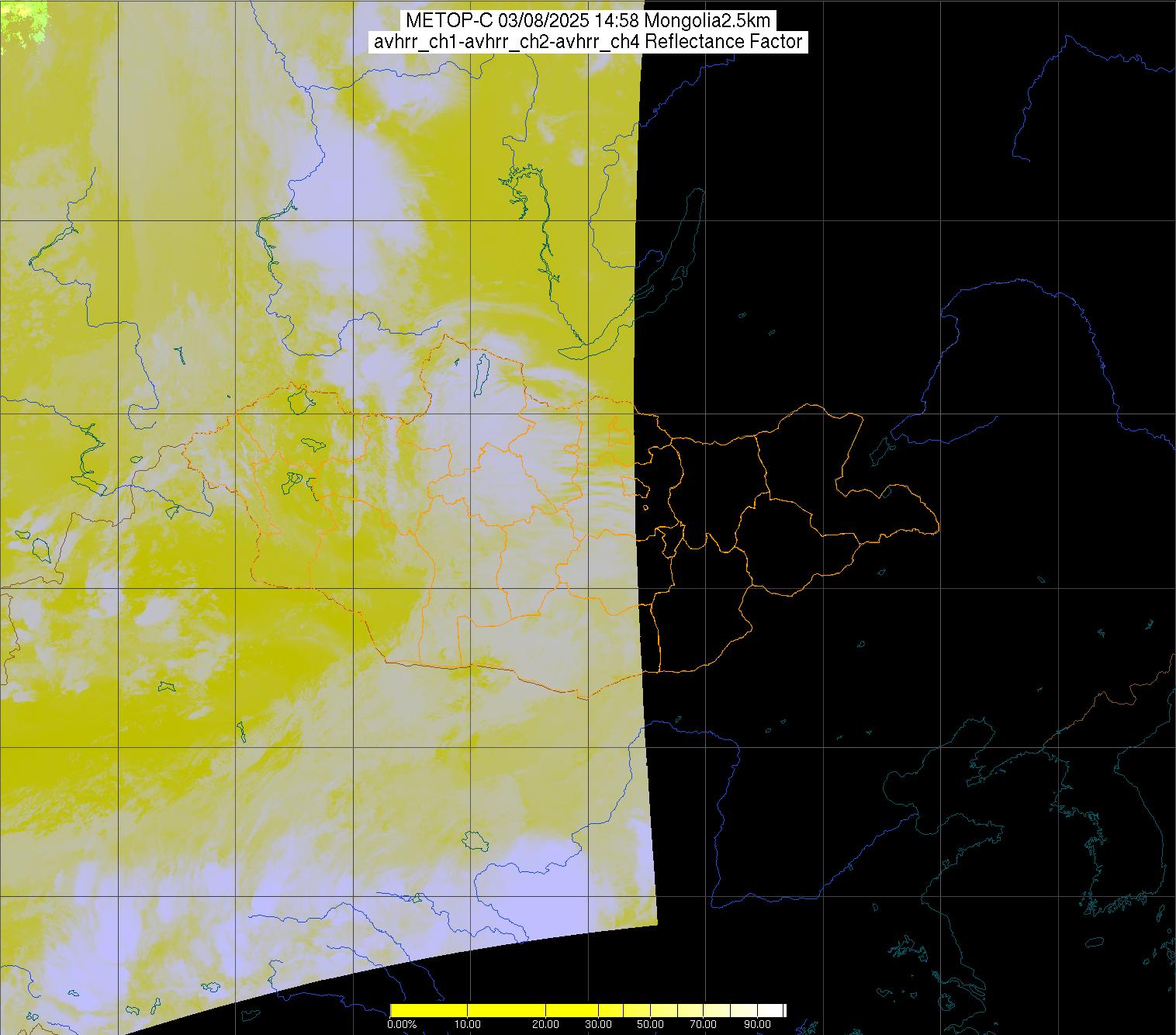Click the Qinghai Lake outline in the south
This screenshot has width=1176, height=1035.
[473, 840]
